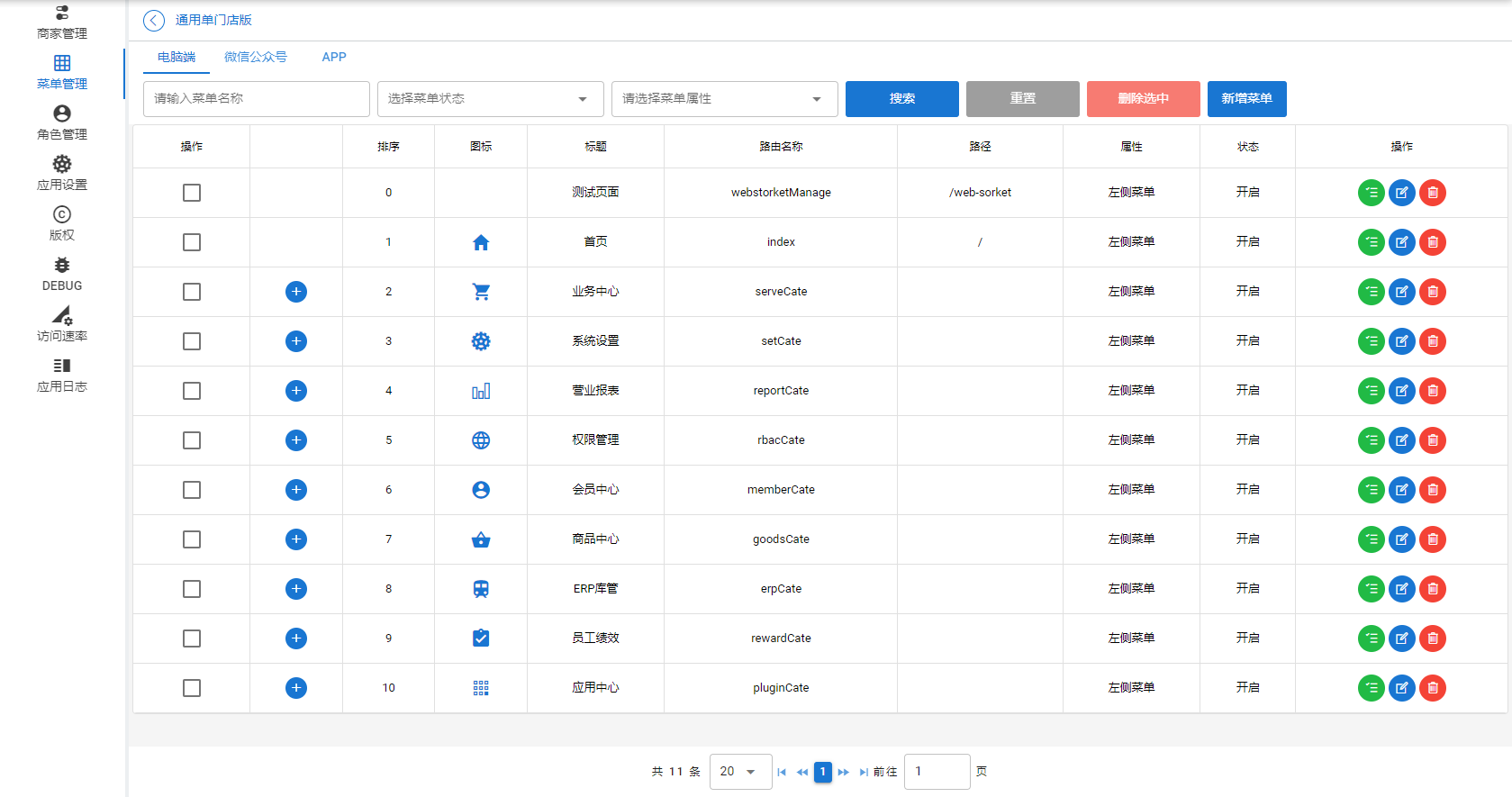Switch to the APP tab
This screenshot has width=1512, height=797.
click(334, 57)
